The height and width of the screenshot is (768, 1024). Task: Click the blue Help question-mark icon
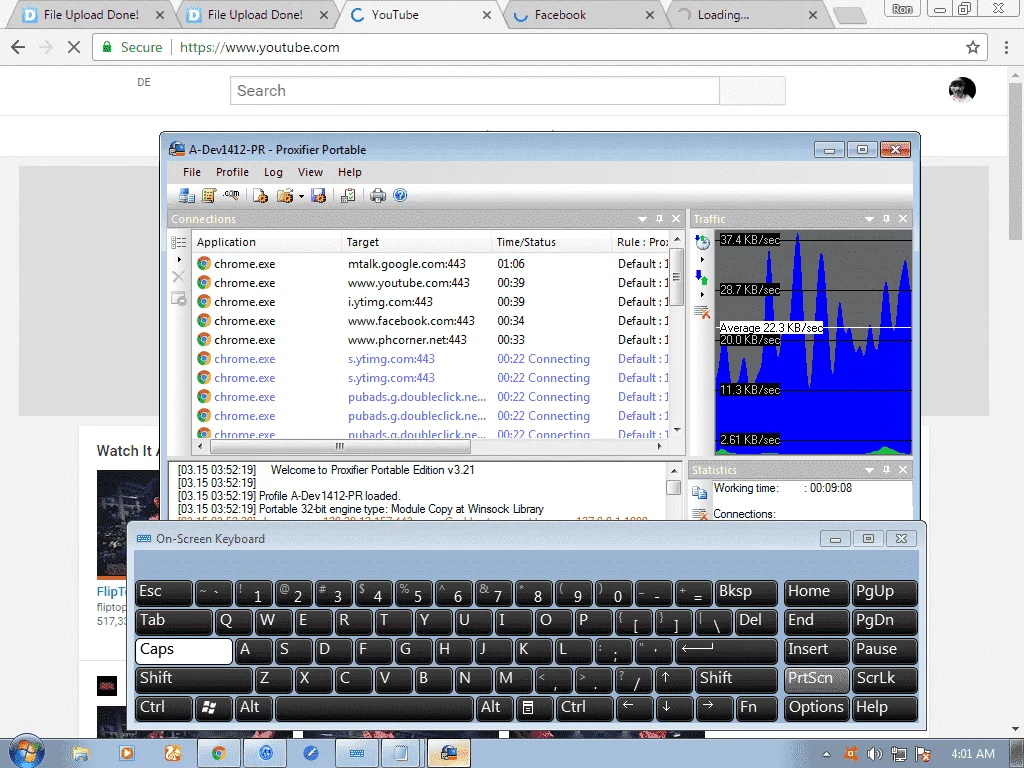click(400, 195)
